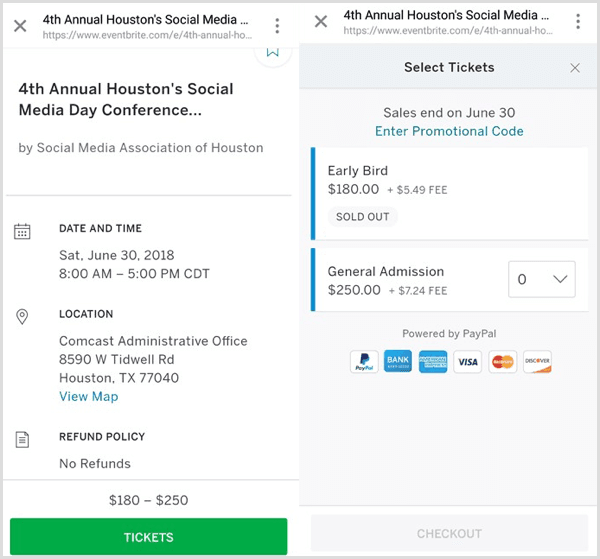Click the eventbrite URL in left address bar
Screen dimensions: 600x559
tap(147, 35)
